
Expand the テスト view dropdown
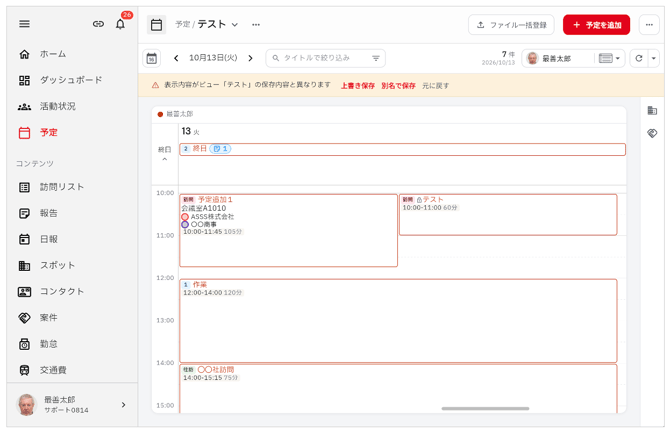235,25
